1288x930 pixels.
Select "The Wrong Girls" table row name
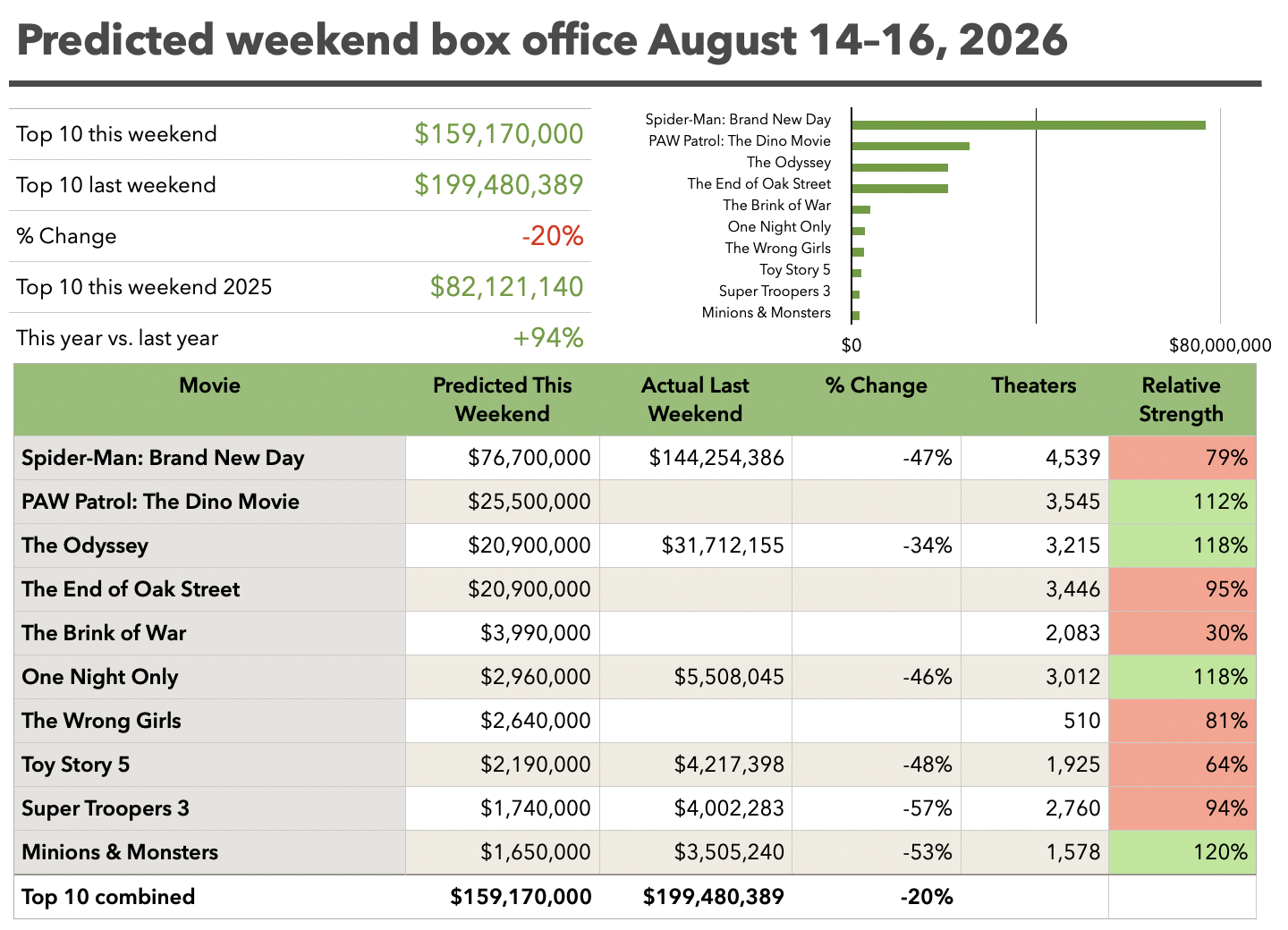point(101,721)
